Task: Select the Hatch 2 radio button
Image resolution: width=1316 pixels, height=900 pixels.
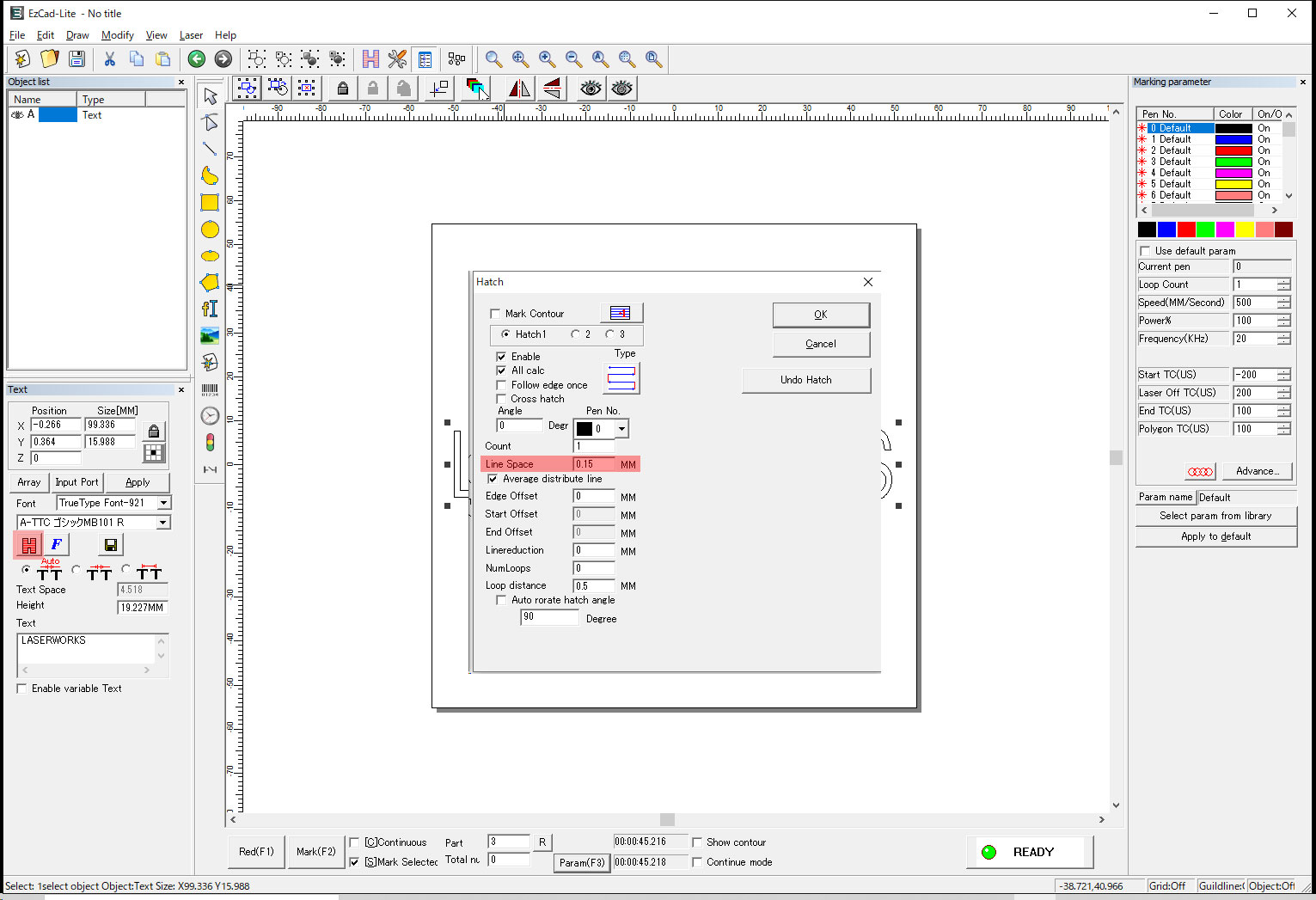Action: pos(576,334)
